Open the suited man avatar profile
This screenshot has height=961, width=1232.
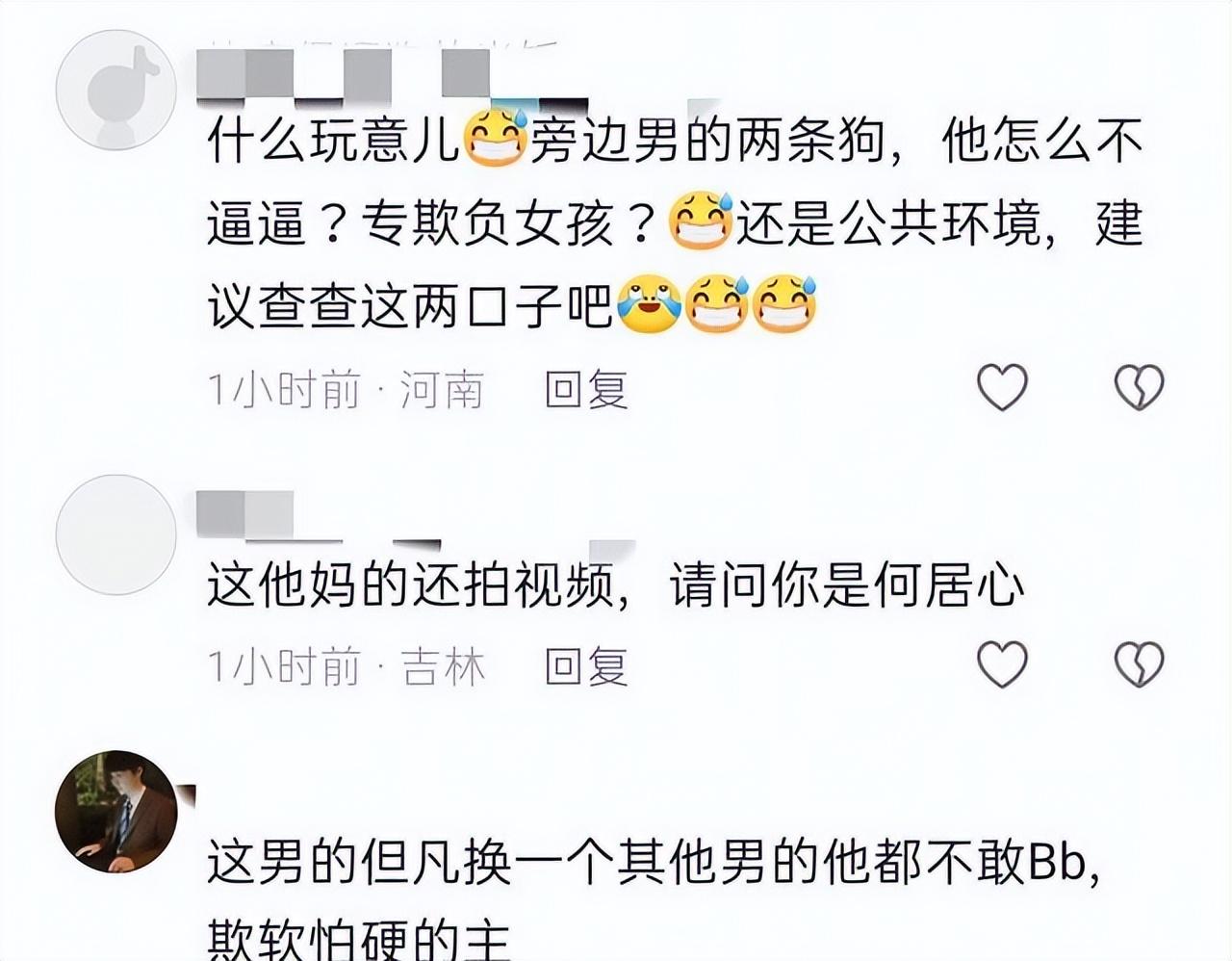[115, 811]
